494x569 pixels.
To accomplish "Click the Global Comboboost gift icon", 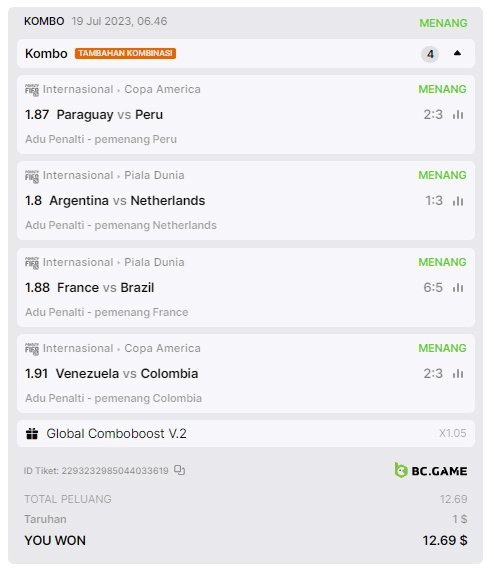I will pyautogui.click(x=32, y=434).
